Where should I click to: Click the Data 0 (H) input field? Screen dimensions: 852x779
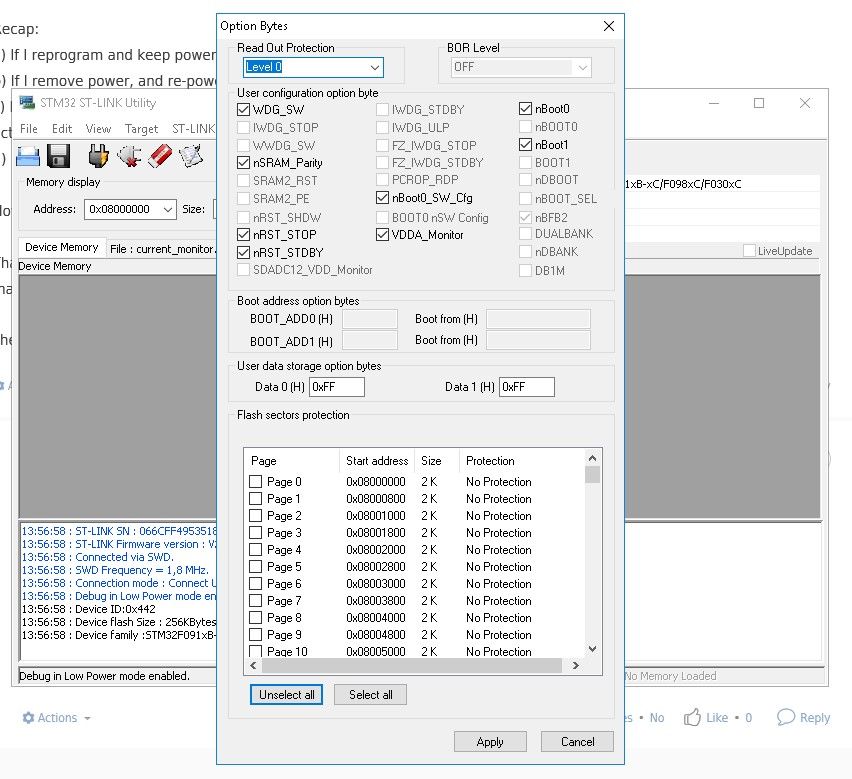(337, 387)
